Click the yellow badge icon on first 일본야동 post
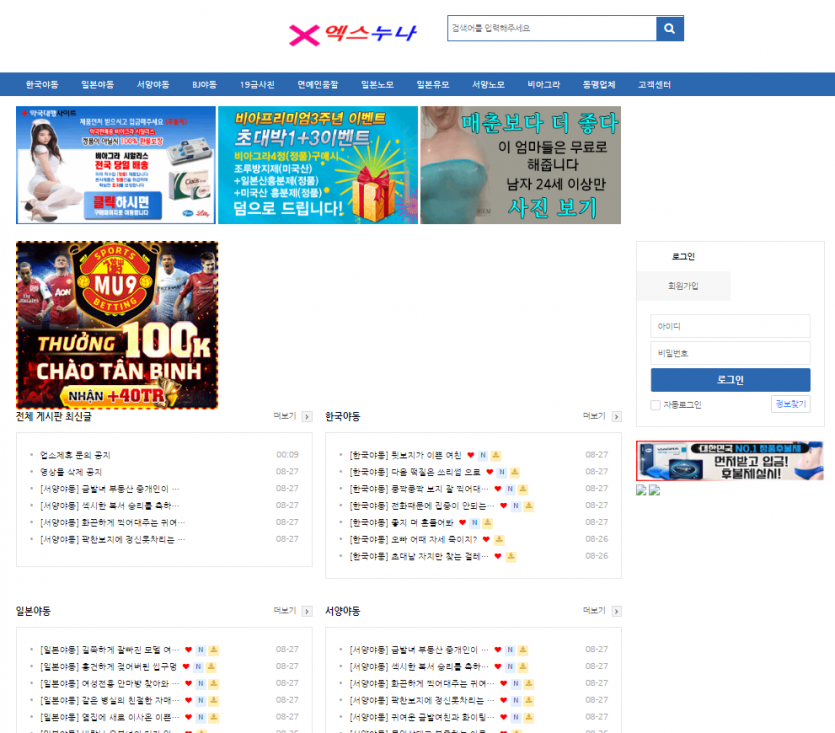The image size is (835, 733). click(213, 650)
